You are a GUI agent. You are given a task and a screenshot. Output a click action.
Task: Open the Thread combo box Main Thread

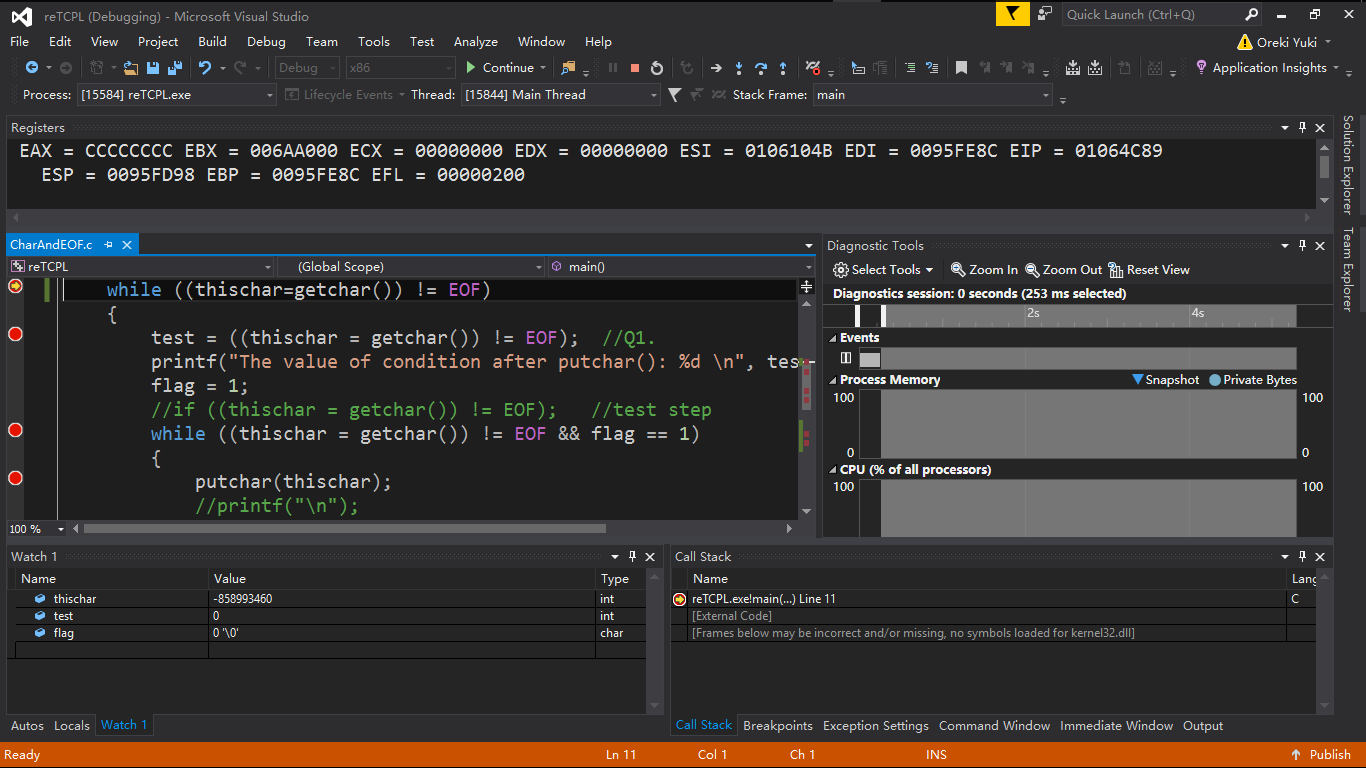[560, 94]
